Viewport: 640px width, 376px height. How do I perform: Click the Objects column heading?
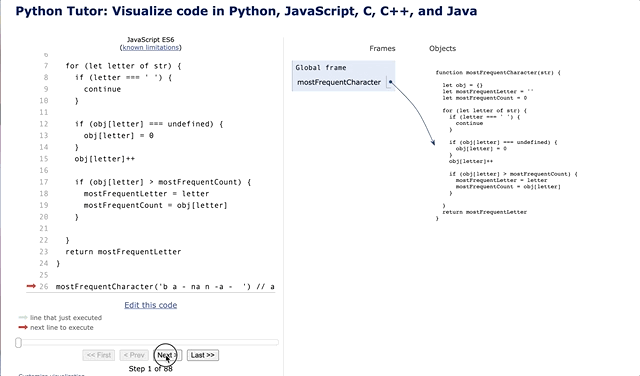tap(442, 48)
